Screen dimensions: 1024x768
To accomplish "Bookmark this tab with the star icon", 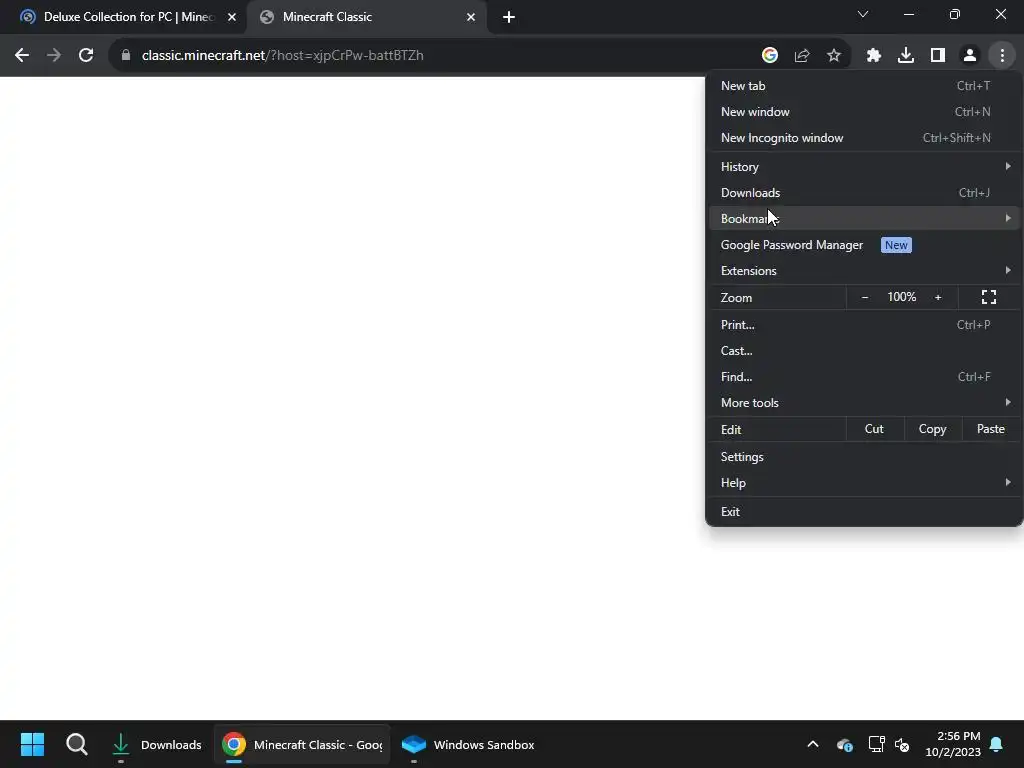I will 834,56.
